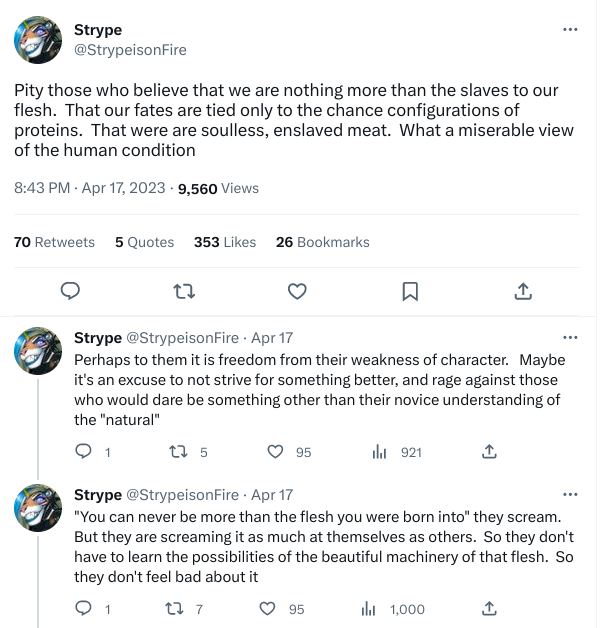The width and height of the screenshot is (602, 628).
Task: Retweet the main tweet
Action: [184, 291]
